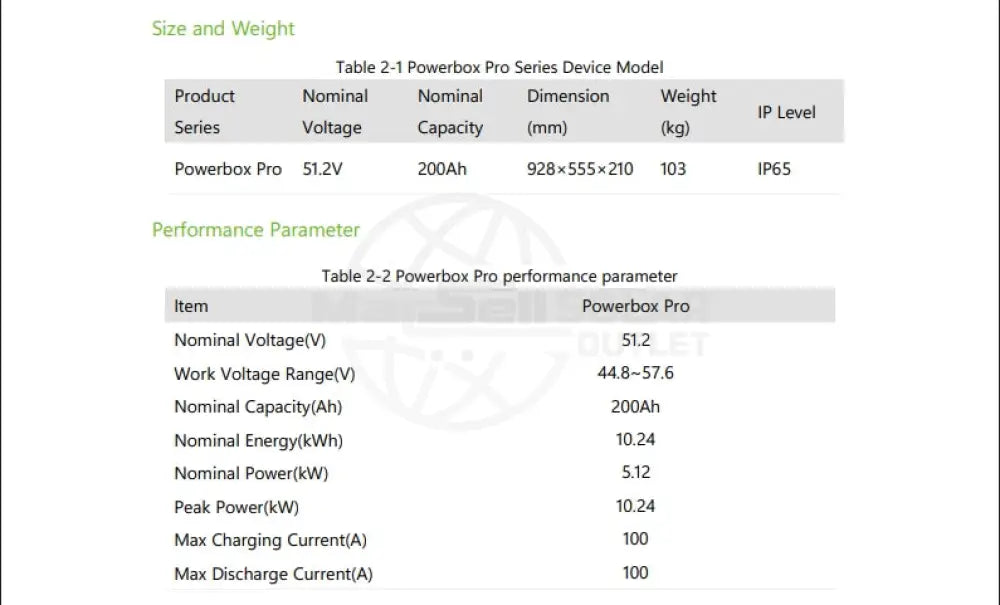Click the "Max Discharge Current(A)" row label

(x=273, y=574)
